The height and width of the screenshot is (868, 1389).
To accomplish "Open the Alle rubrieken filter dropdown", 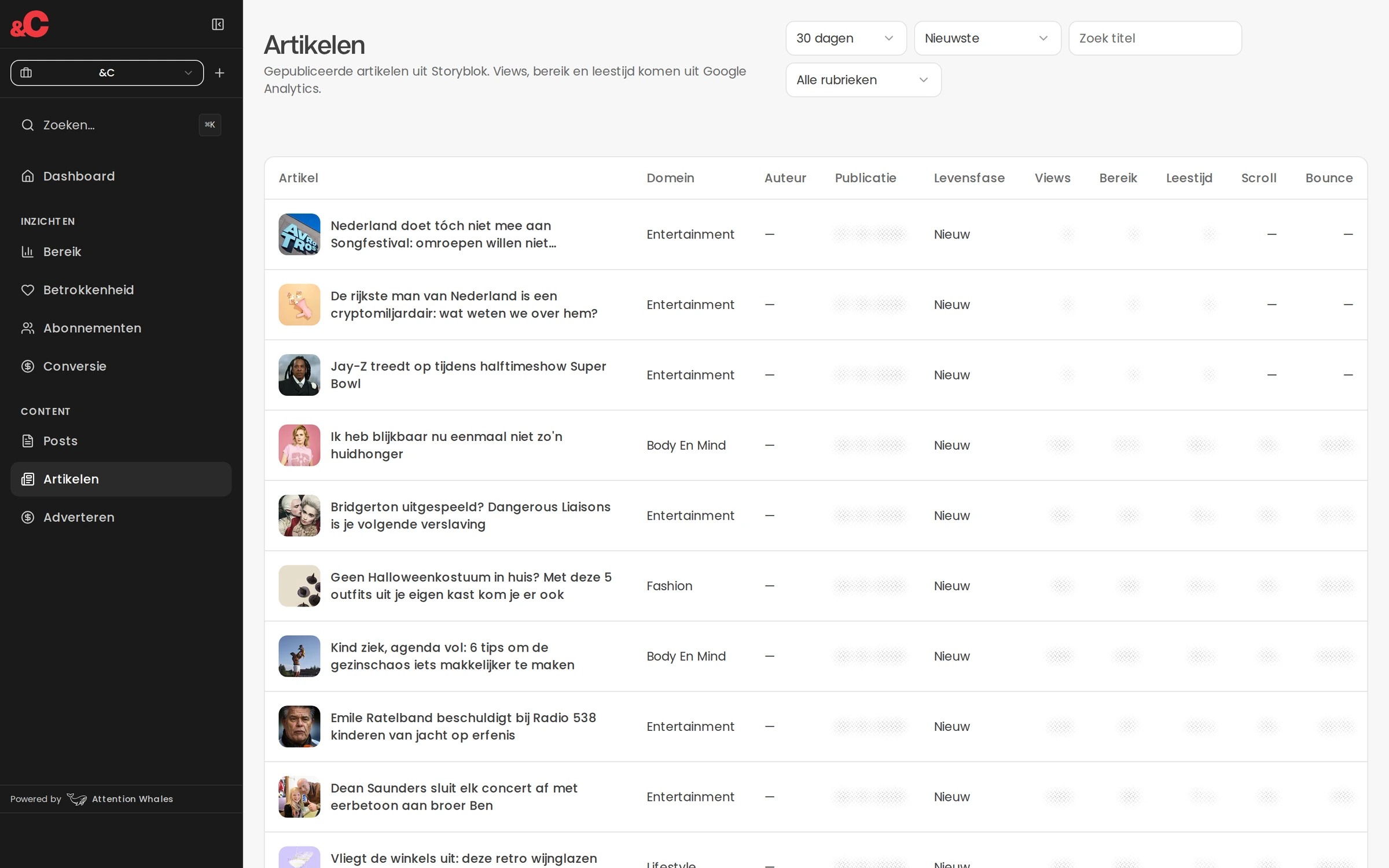I will 863,80.
